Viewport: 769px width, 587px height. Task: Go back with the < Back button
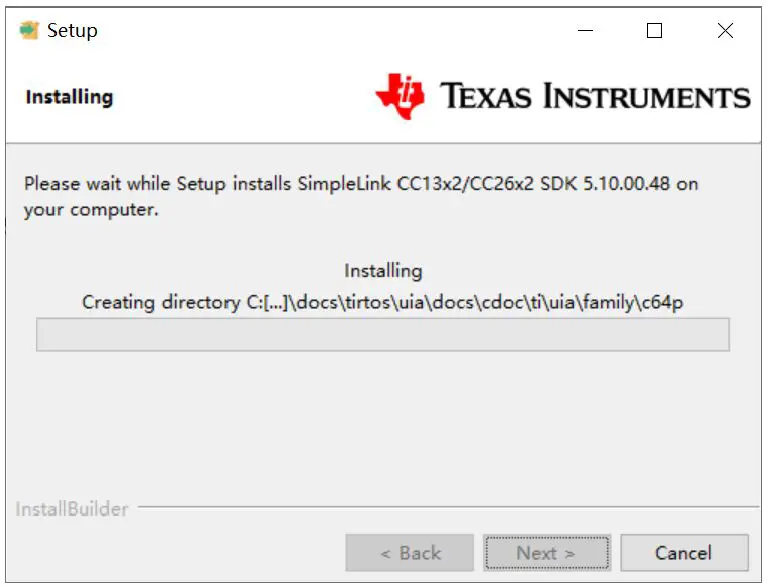click(x=410, y=553)
